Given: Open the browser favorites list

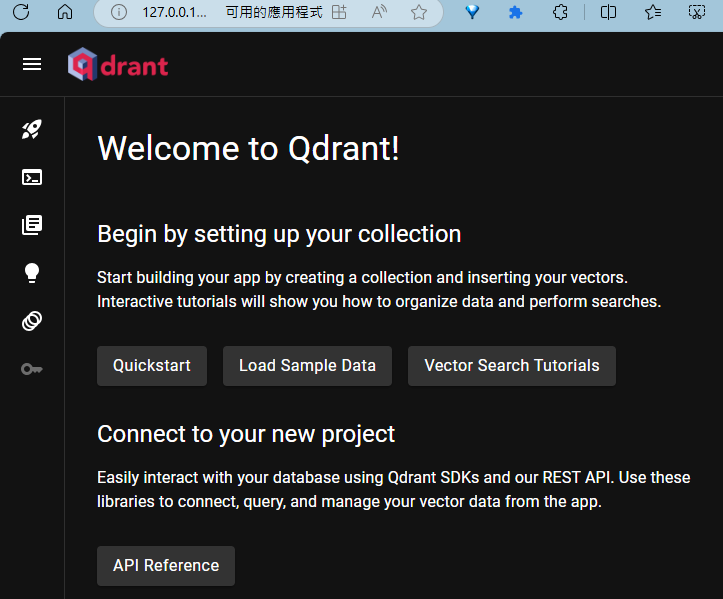Looking at the screenshot, I should pyautogui.click(x=653, y=12).
